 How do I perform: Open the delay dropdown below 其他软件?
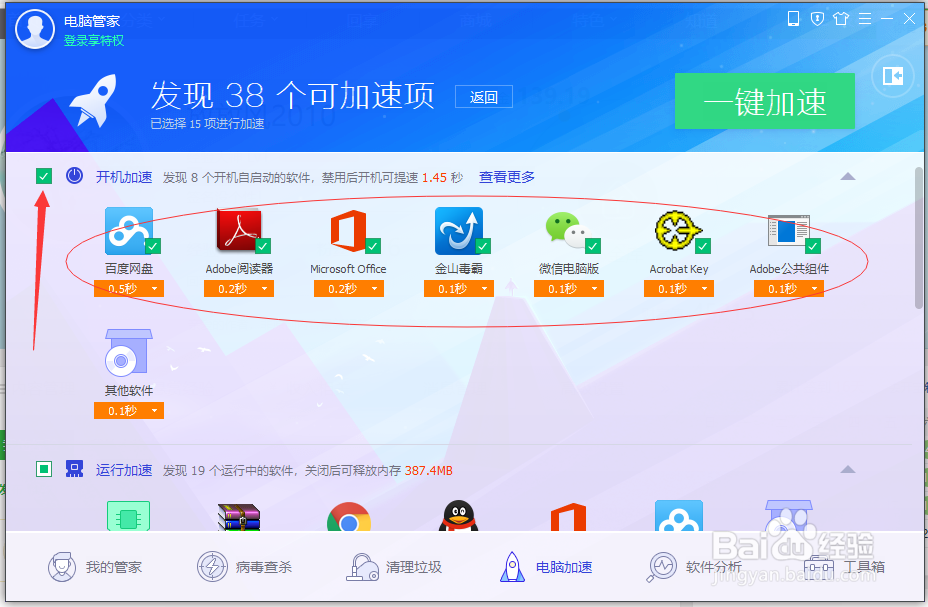[128, 410]
